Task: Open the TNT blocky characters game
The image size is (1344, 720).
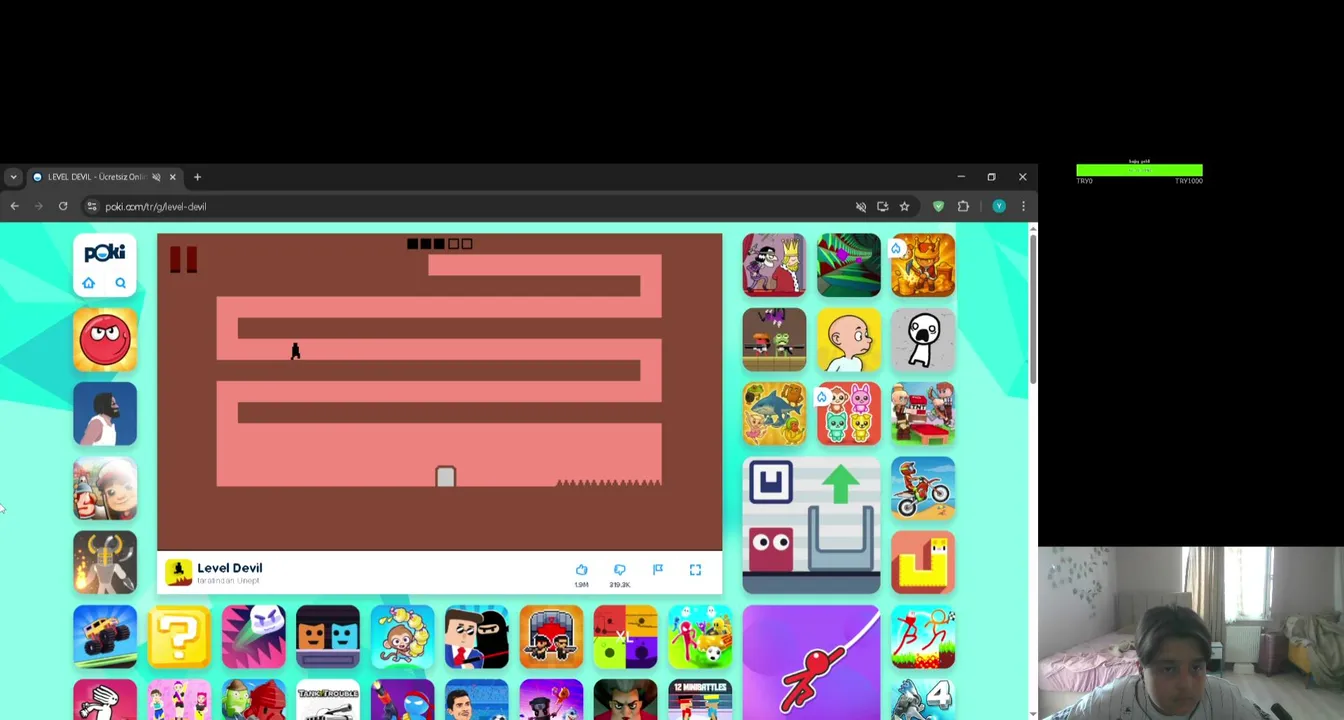Action: (923, 413)
